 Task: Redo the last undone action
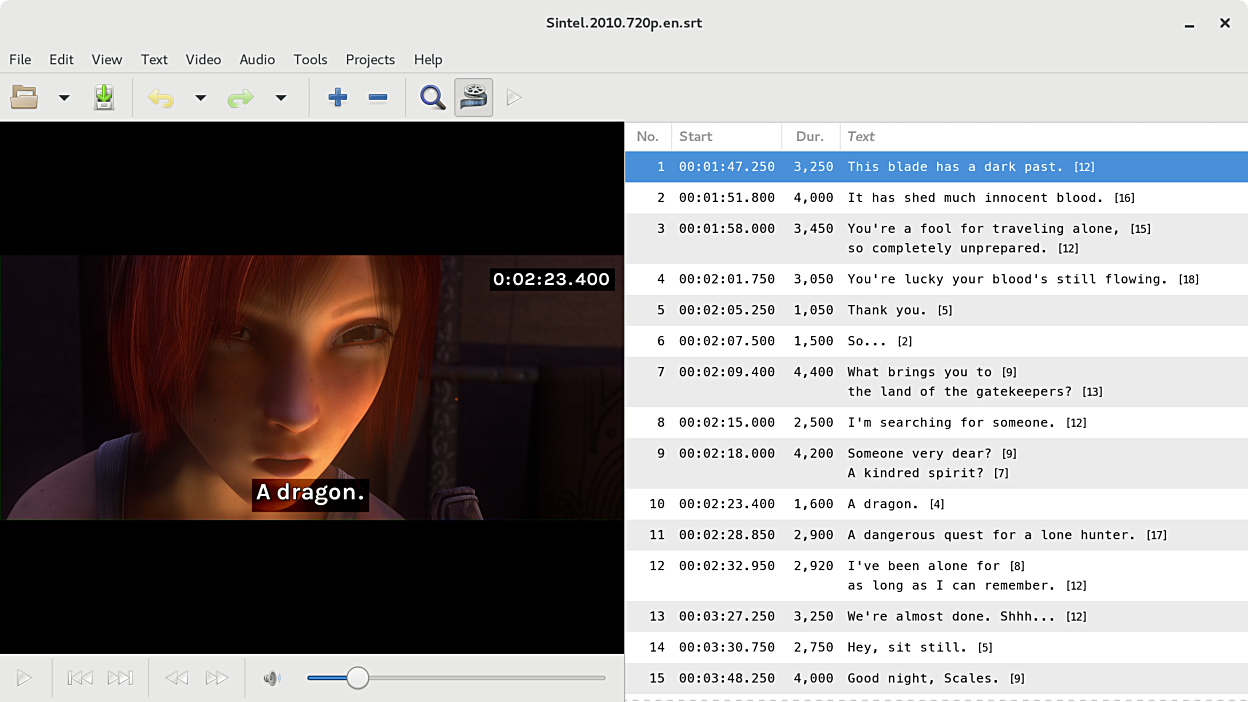[240, 97]
